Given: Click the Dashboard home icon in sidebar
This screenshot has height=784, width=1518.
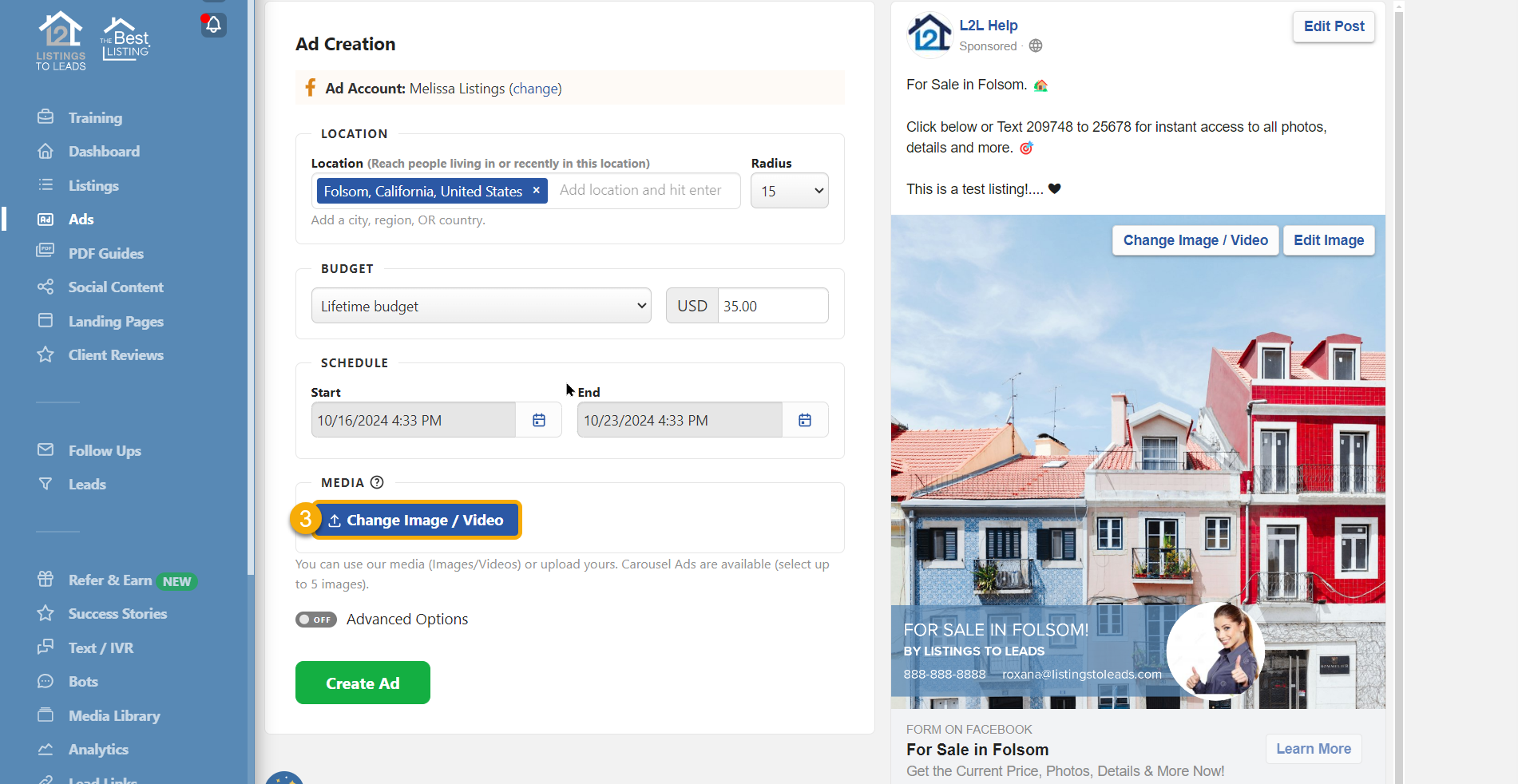Looking at the screenshot, I should (x=46, y=152).
